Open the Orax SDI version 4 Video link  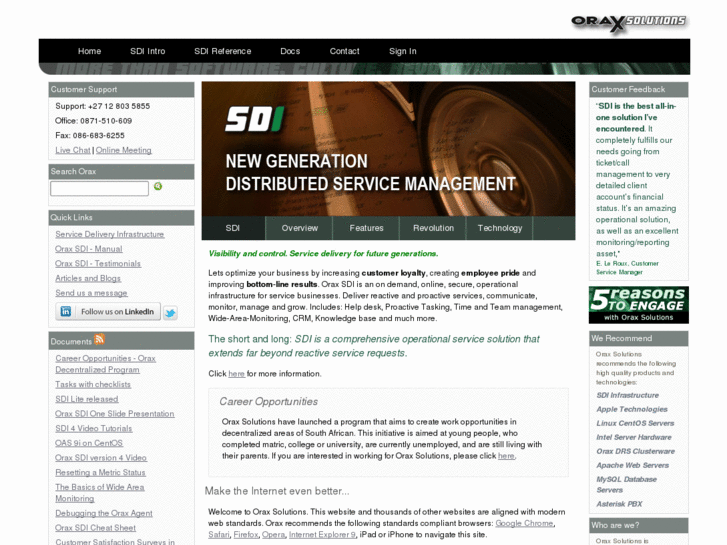point(101,458)
